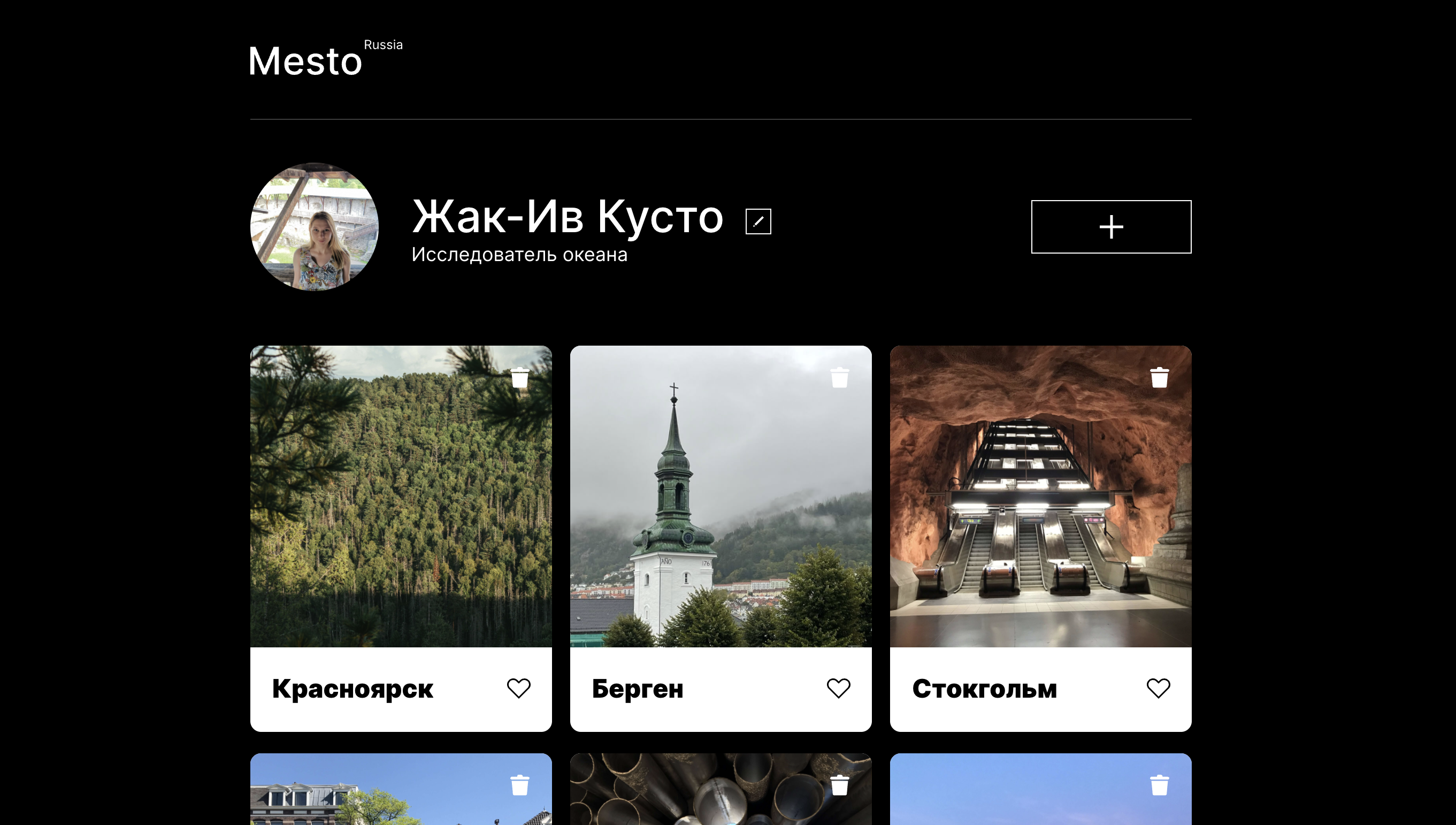This screenshot has height=825, width=1456.
Task: Click trash icon on blue sky card
Action: click(1159, 785)
